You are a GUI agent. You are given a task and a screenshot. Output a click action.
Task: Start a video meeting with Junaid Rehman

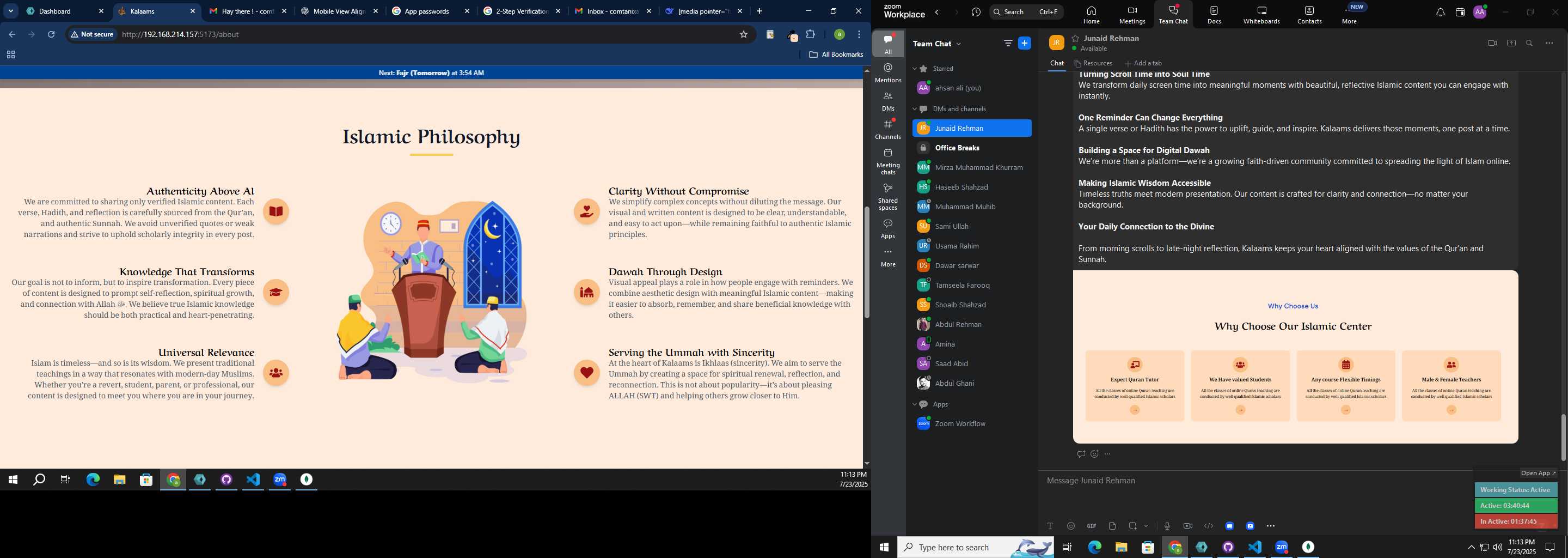point(1492,43)
